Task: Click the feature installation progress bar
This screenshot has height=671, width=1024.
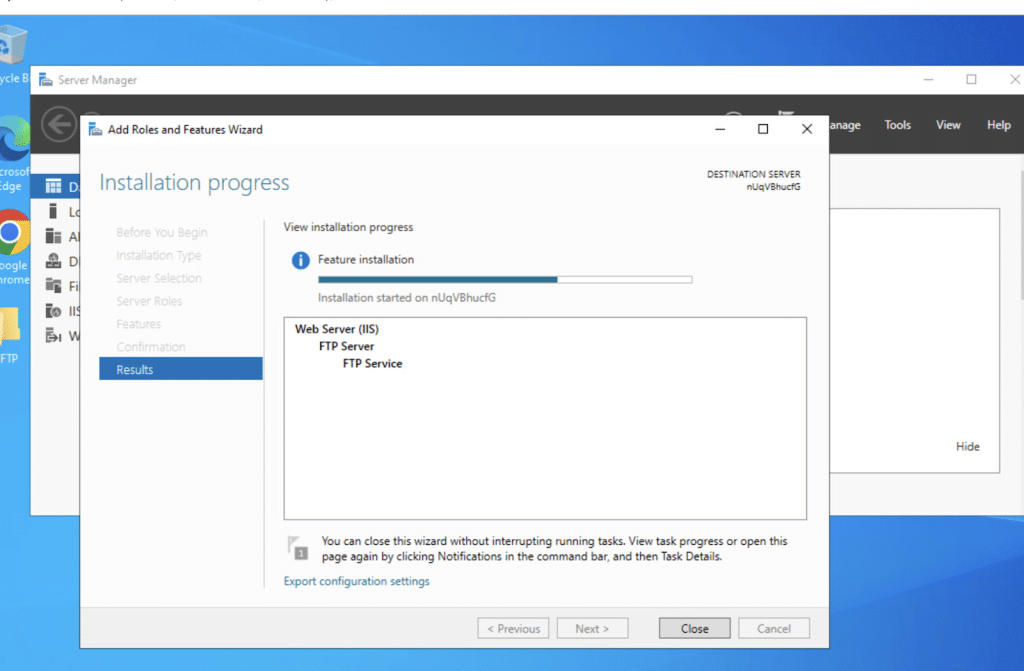Action: [x=504, y=280]
